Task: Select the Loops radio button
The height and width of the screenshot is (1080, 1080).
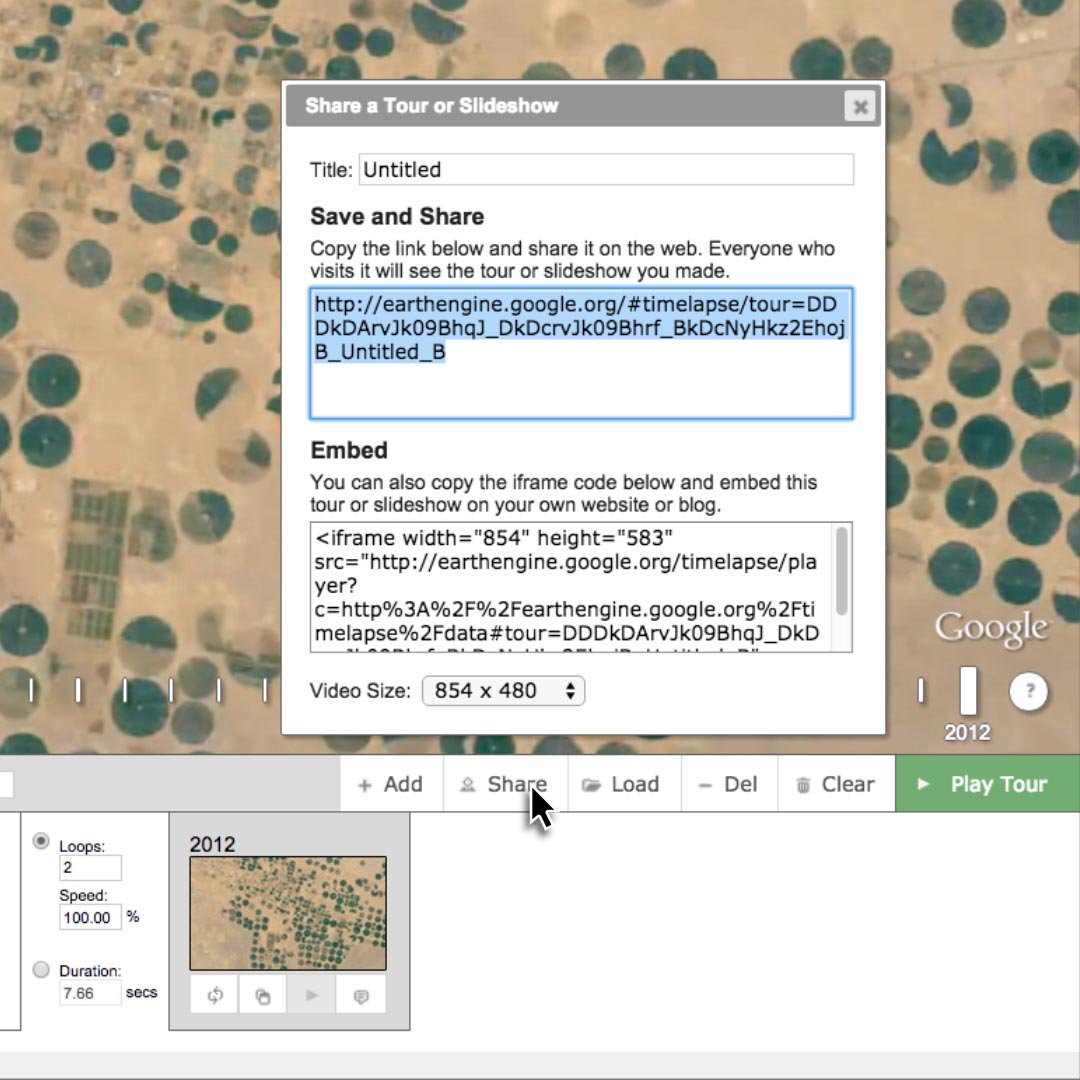Action: pyautogui.click(x=41, y=841)
